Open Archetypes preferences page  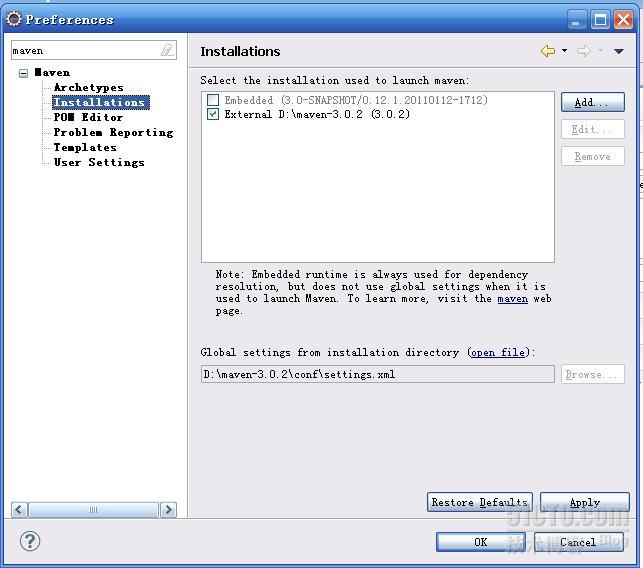point(89,87)
